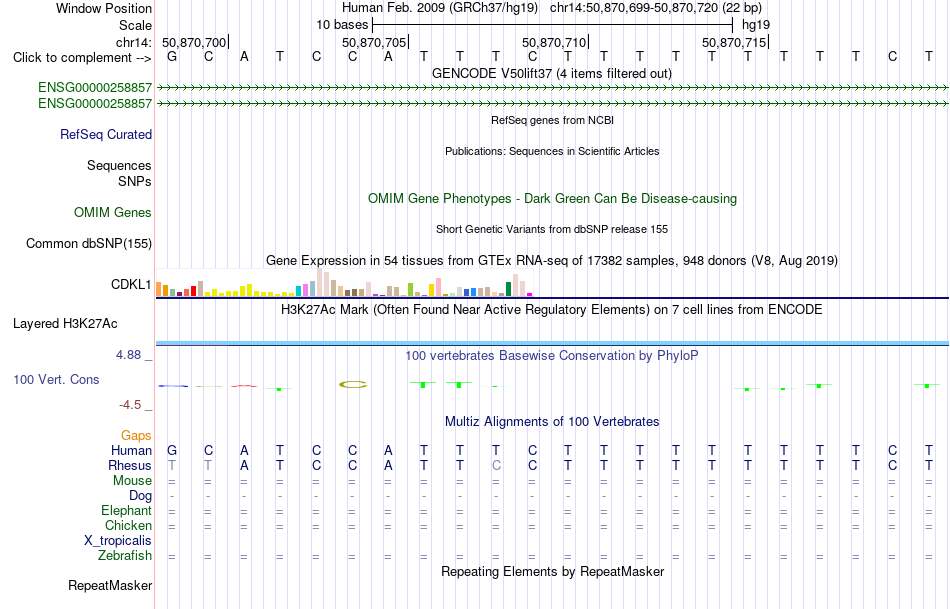Image resolution: width=950 pixels, height=609 pixels.
Task: Click the hg19 label beside scale bar
Action: 756,25
